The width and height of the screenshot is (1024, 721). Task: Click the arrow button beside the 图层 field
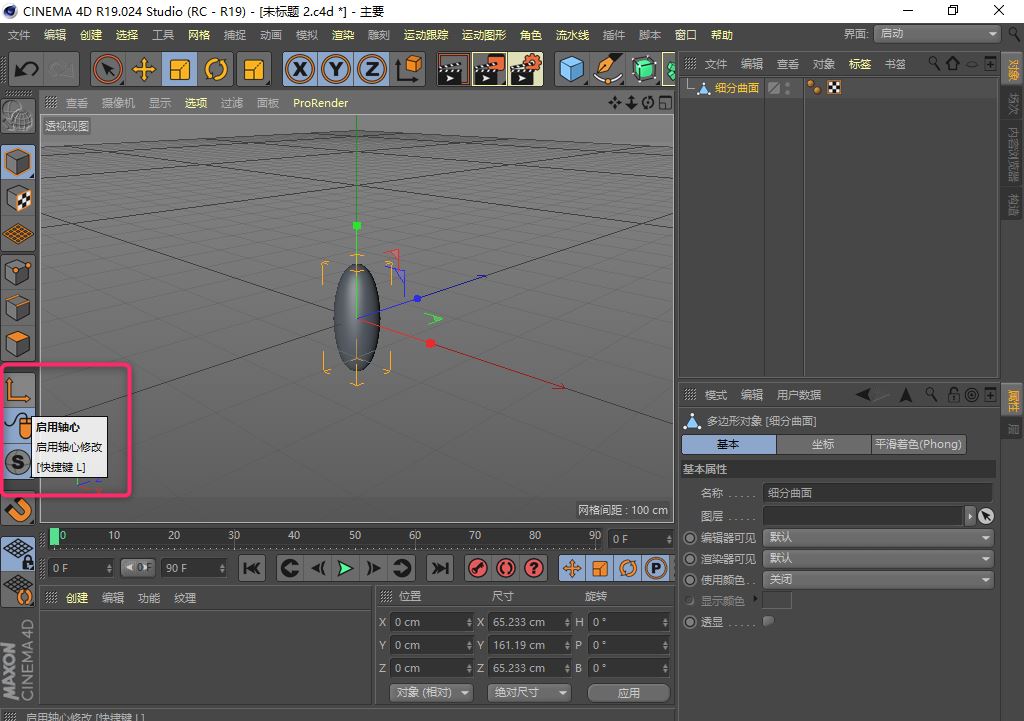point(970,516)
